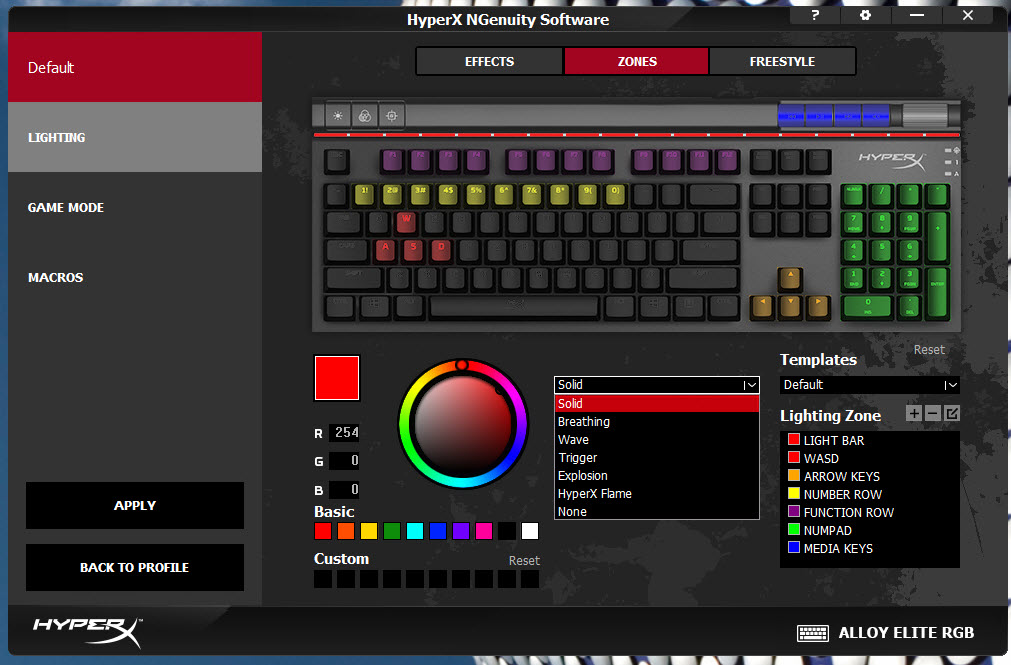
Task: Click Reset next to Custom colors
Action: (x=524, y=561)
